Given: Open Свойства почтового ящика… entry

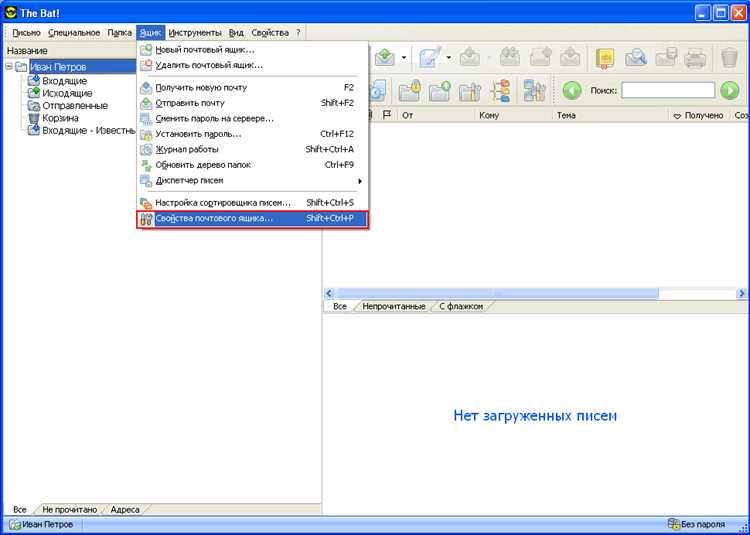Looking at the screenshot, I should pyautogui.click(x=253, y=219).
